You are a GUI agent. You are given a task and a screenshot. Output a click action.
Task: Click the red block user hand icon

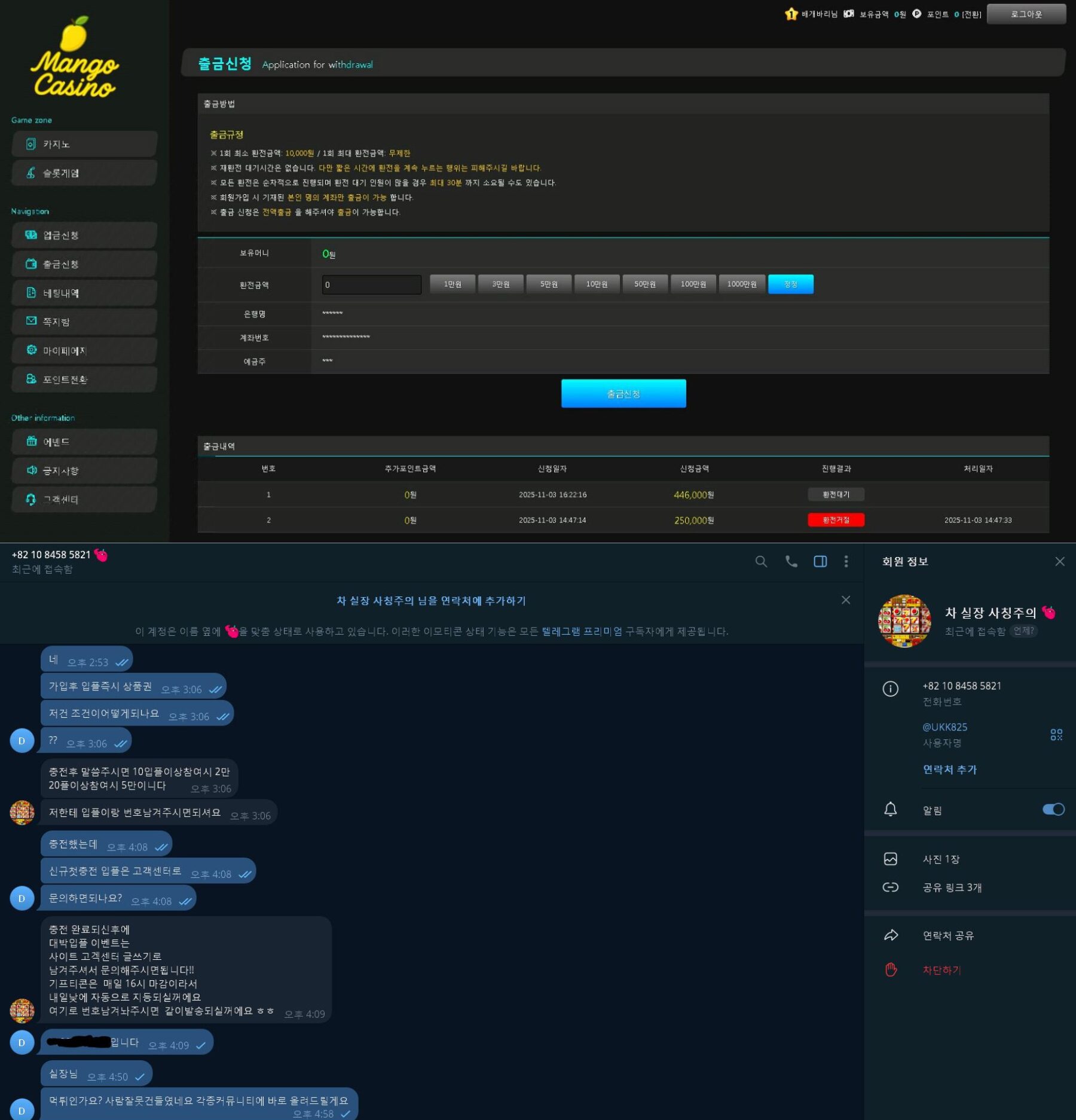(891, 969)
